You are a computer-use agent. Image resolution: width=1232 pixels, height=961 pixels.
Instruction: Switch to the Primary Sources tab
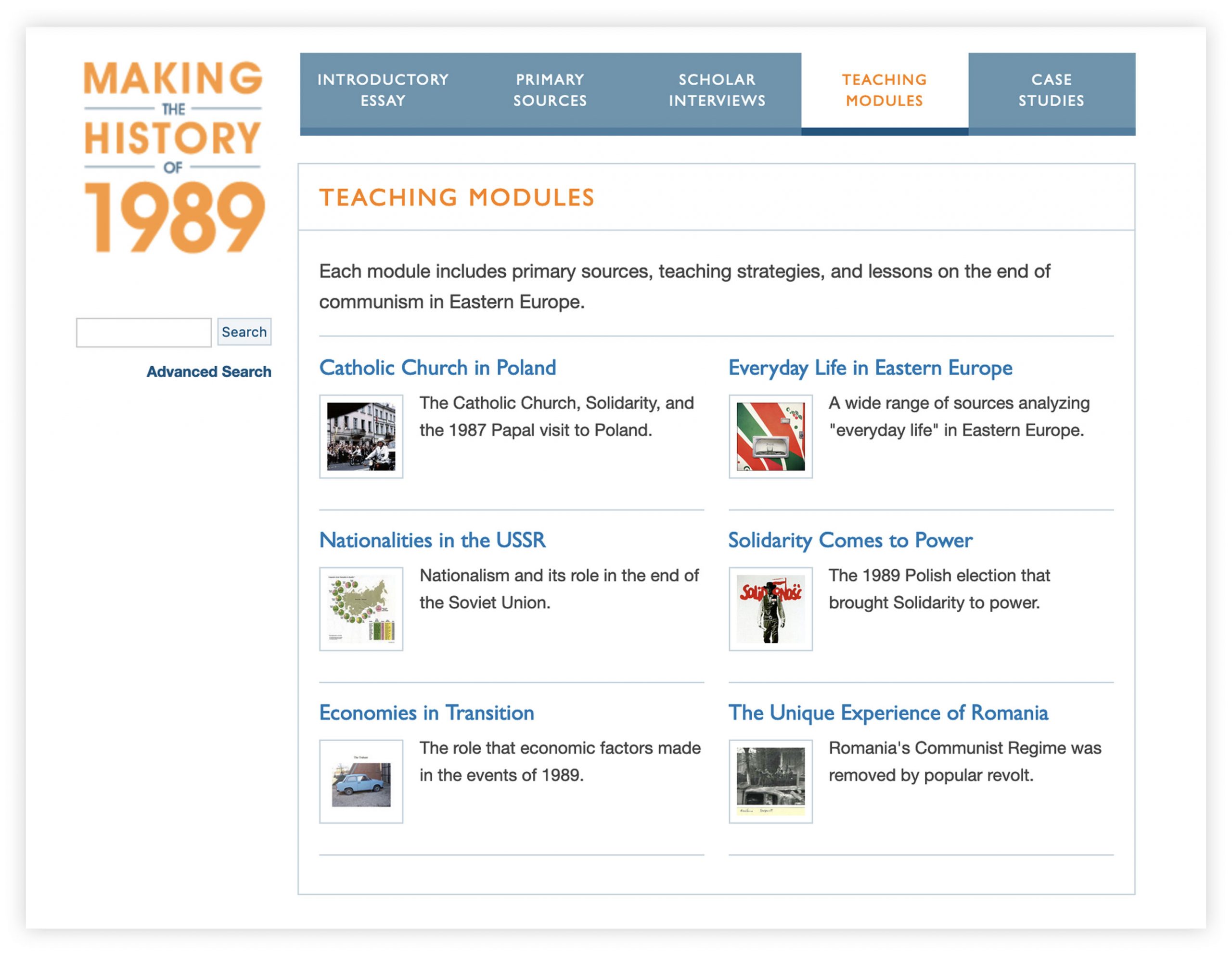(550, 90)
